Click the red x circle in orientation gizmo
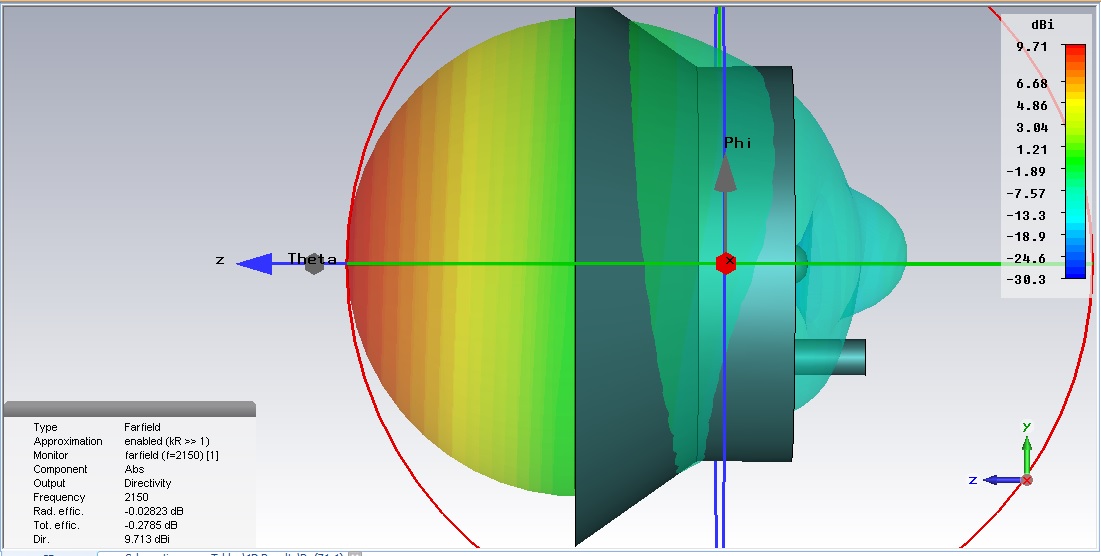 click(1027, 480)
